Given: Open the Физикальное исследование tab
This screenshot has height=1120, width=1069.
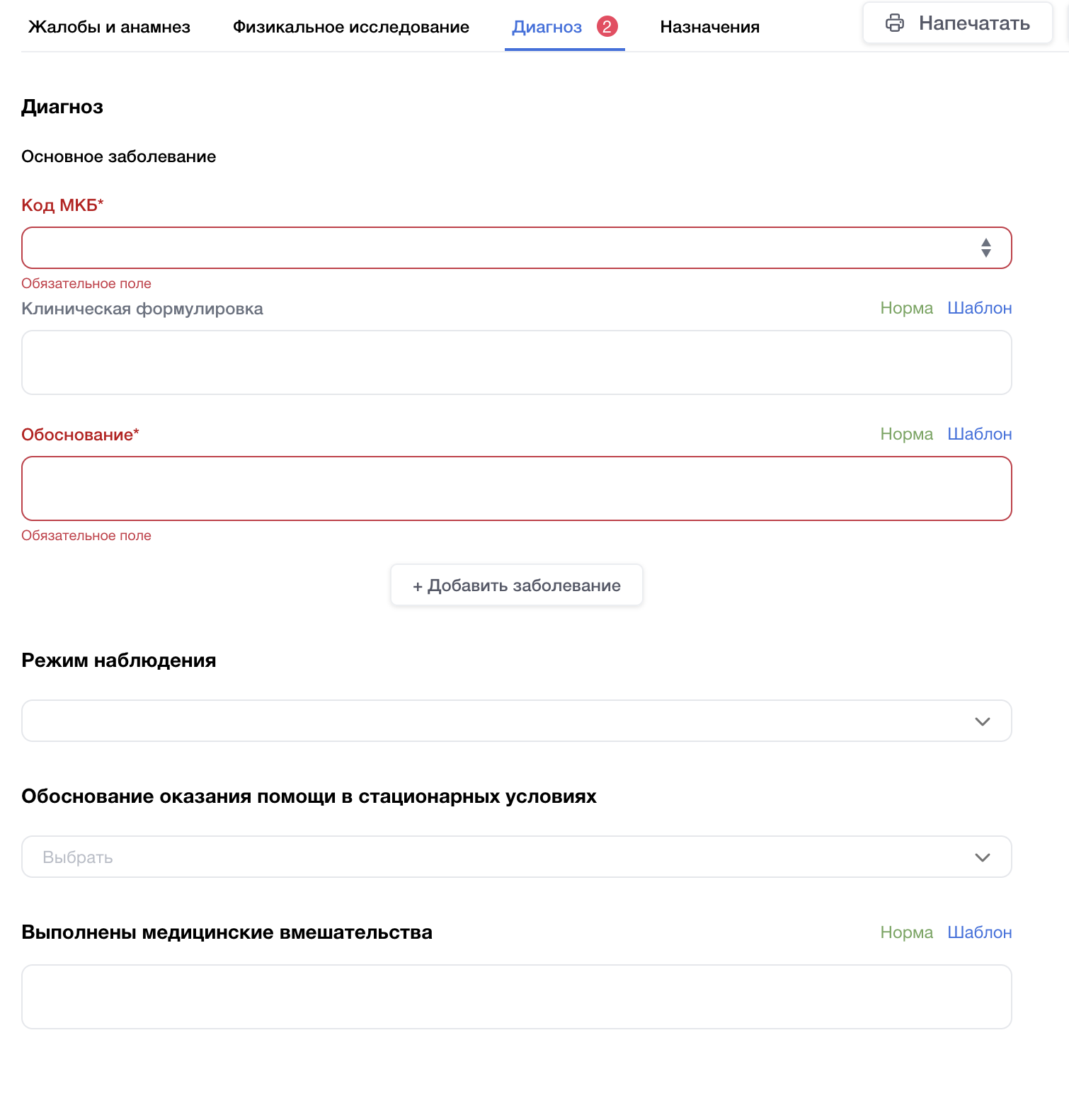Looking at the screenshot, I should [350, 27].
